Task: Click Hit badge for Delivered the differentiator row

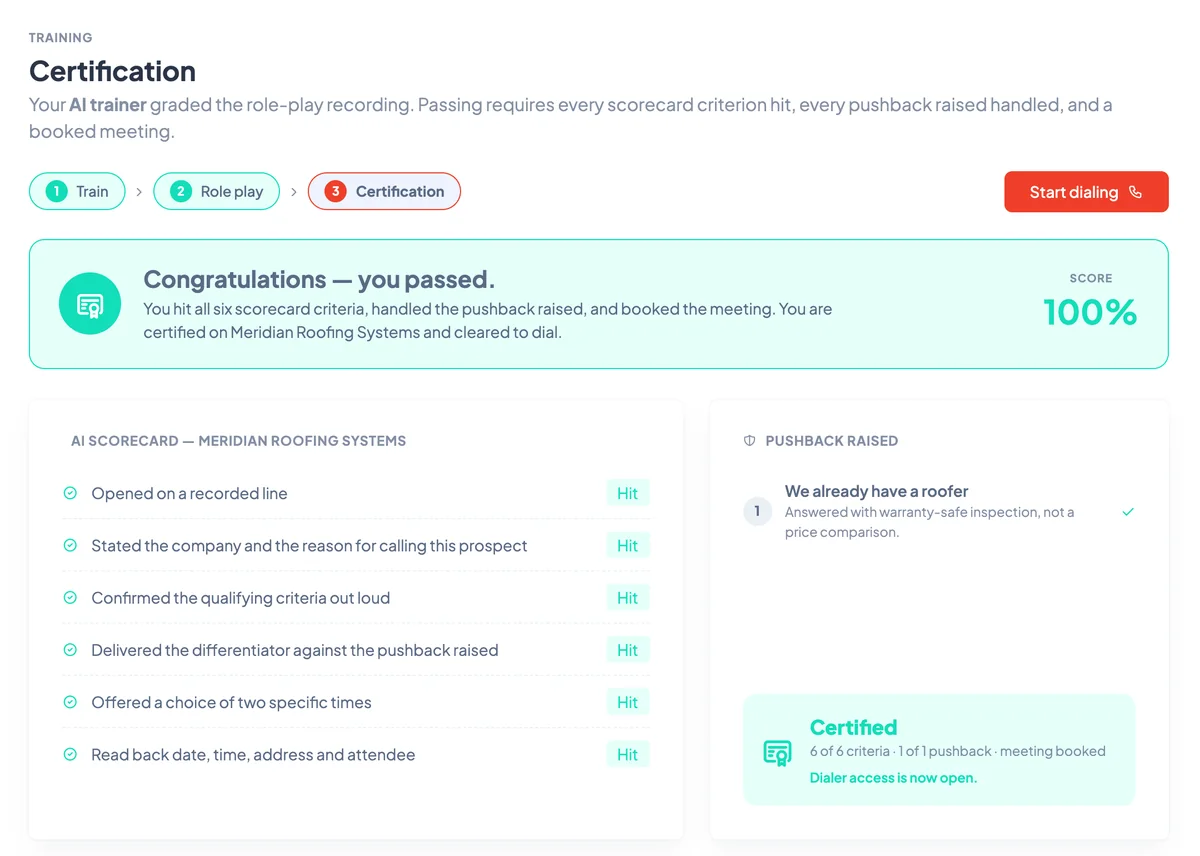Action: tap(628, 650)
